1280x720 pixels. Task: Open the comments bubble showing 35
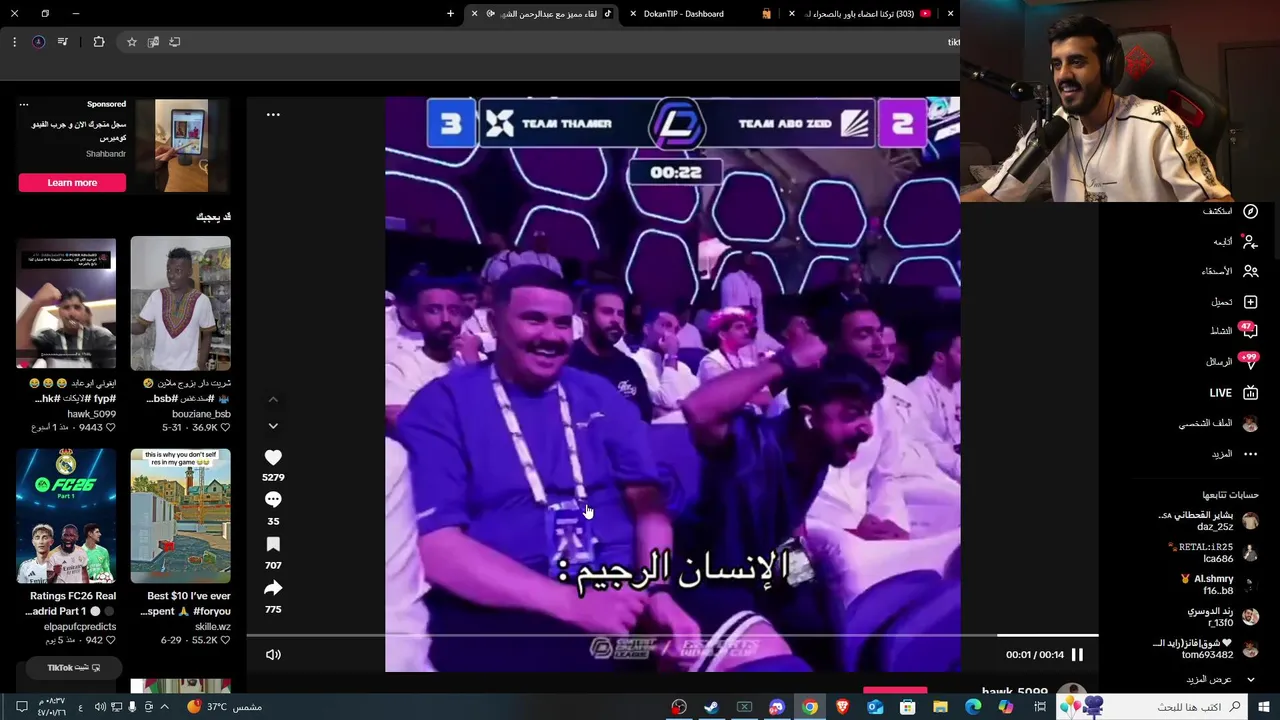click(x=273, y=500)
